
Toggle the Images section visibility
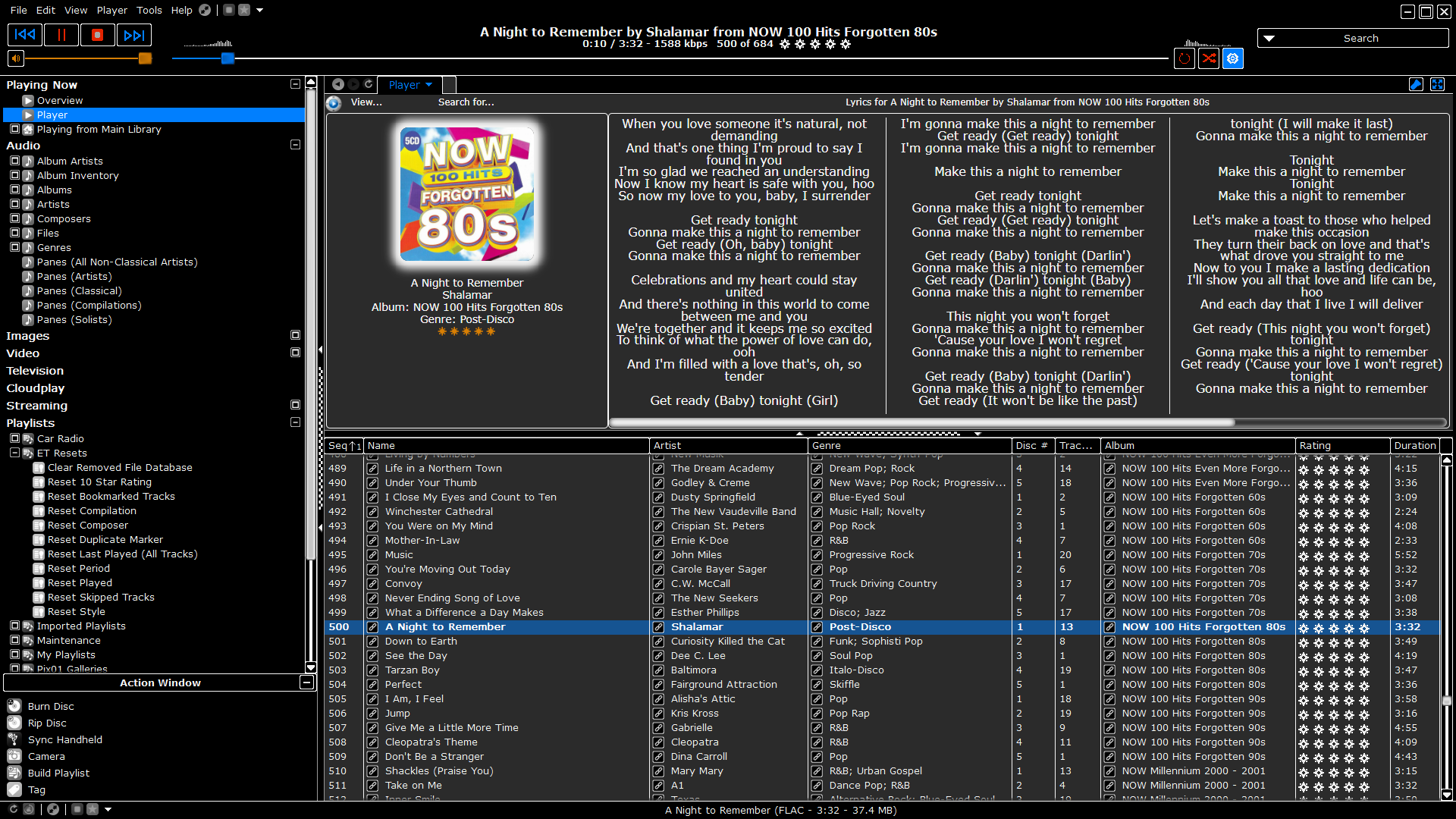point(296,335)
